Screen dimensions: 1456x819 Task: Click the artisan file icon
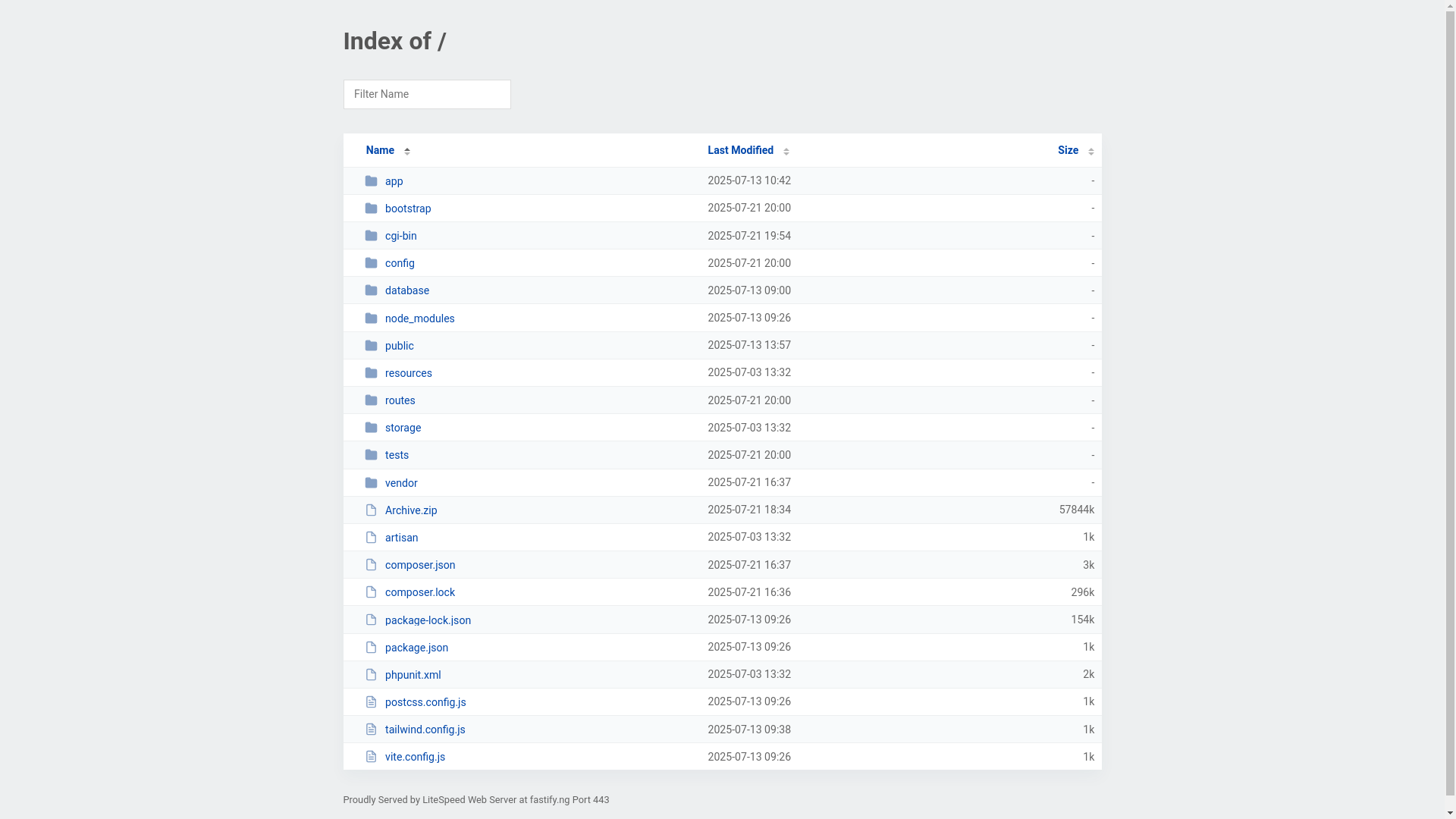371,538
